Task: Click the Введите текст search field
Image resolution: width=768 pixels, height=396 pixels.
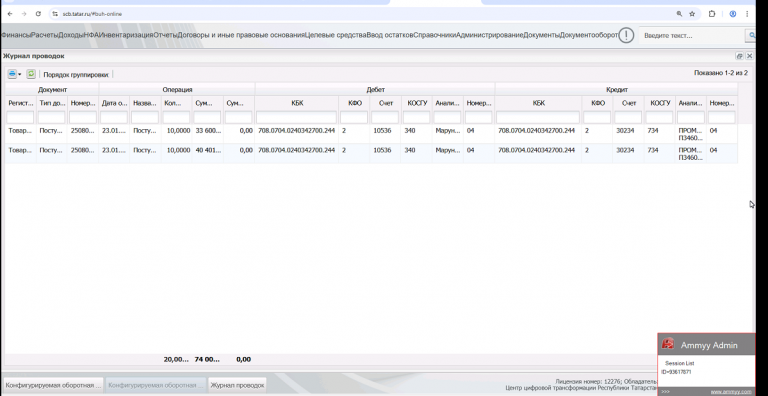Action: click(692, 36)
